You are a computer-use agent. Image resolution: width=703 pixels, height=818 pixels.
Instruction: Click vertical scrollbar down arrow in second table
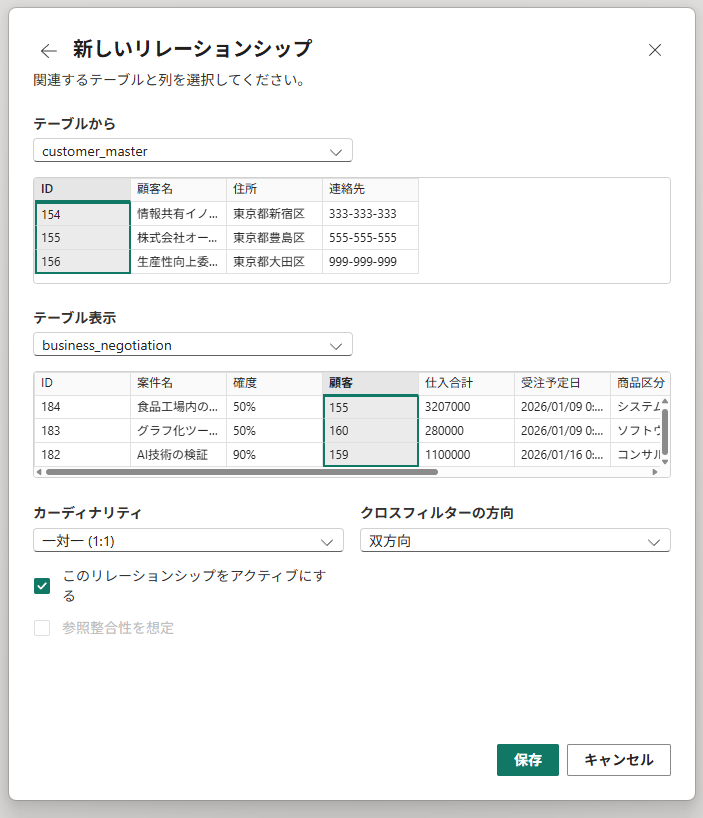click(x=664, y=459)
